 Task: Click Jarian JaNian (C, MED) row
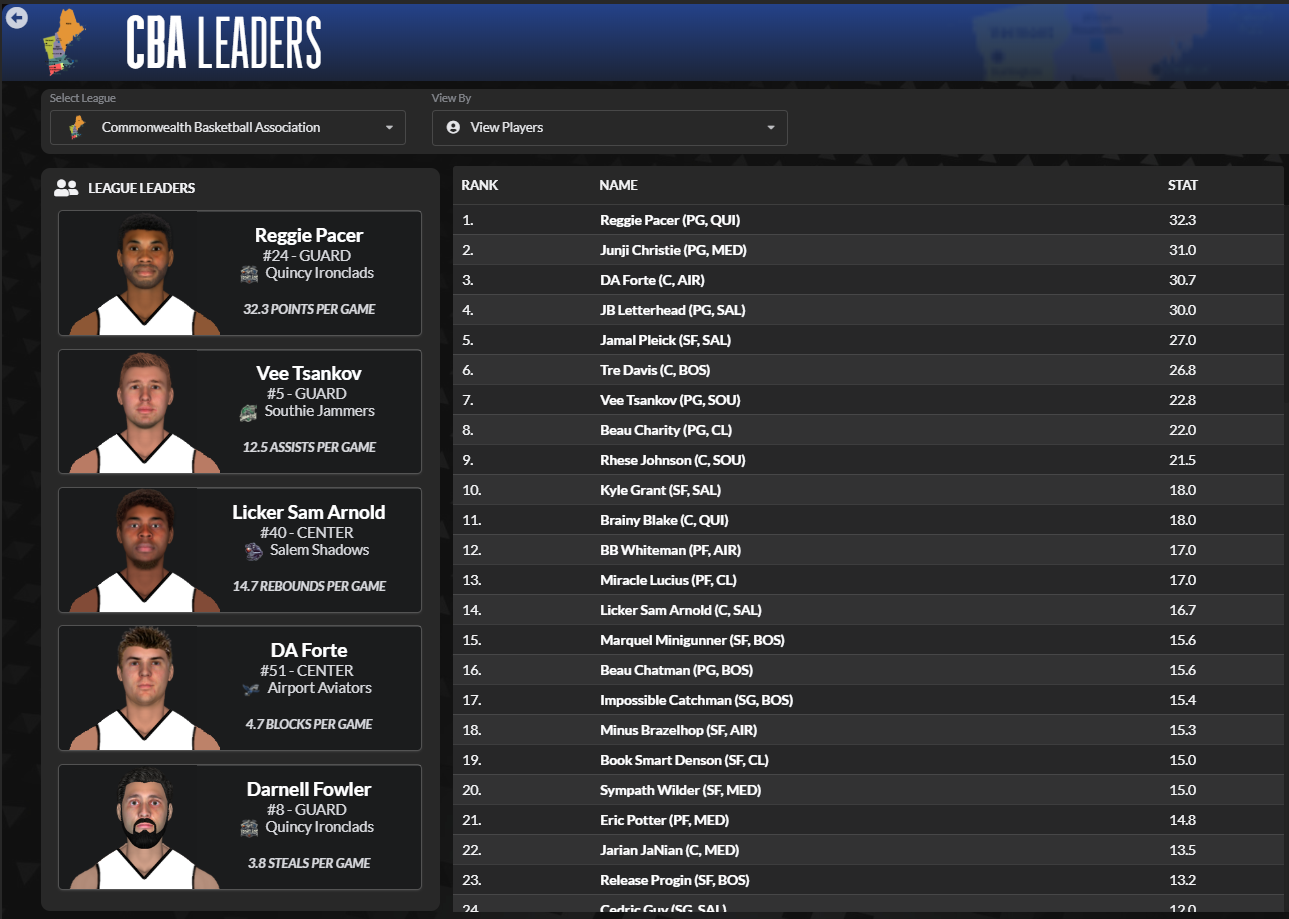click(868, 850)
